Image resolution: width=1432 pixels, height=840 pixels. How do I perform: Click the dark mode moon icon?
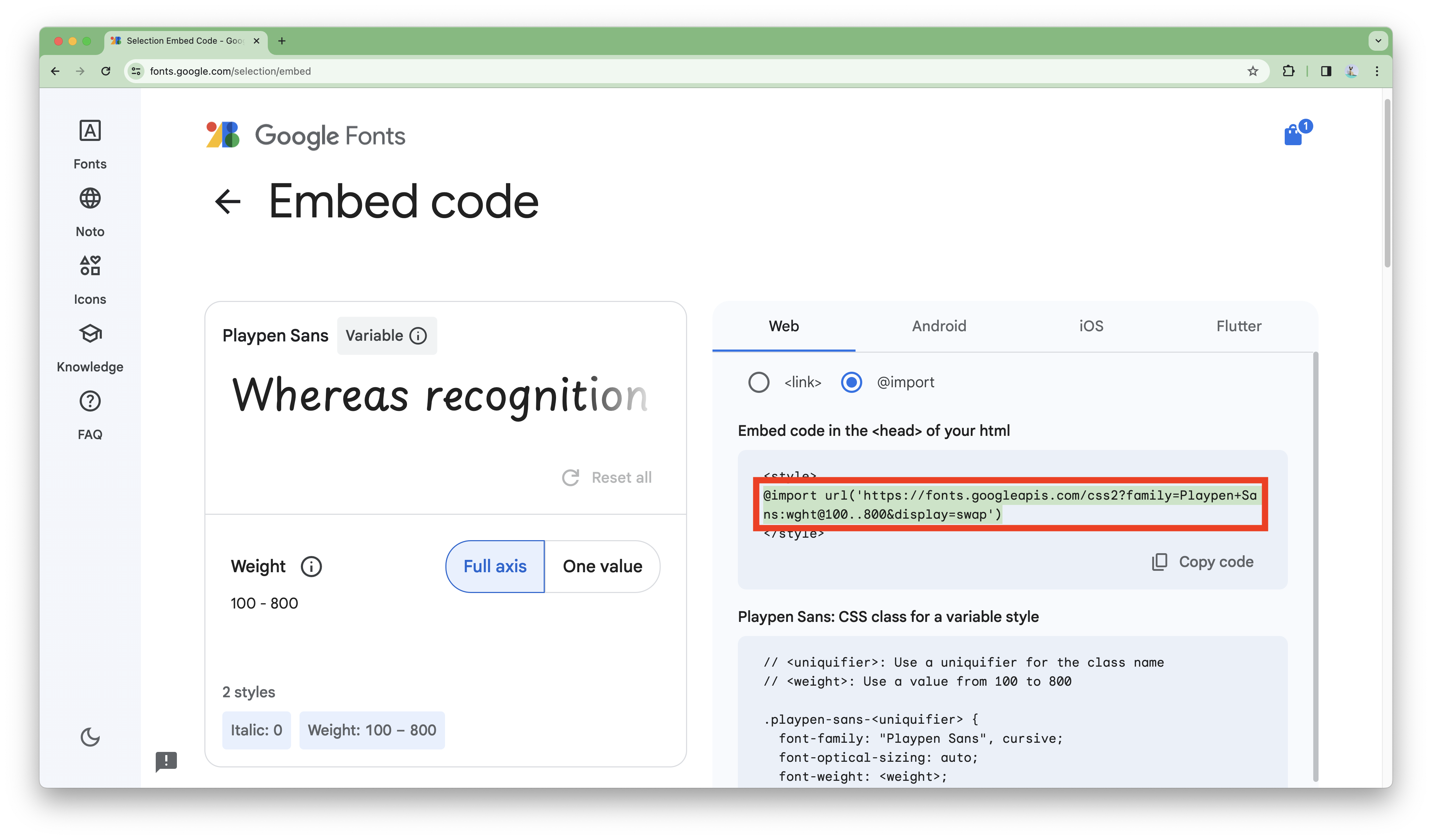coord(90,737)
